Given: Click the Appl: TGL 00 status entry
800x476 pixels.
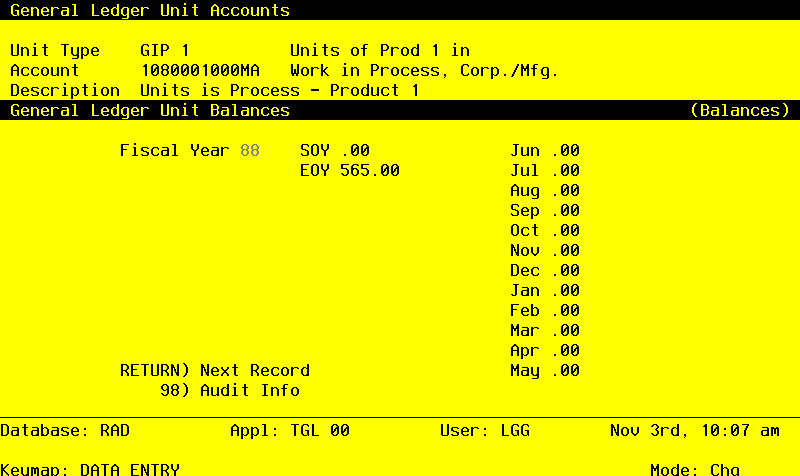Looking at the screenshot, I should point(290,431).
